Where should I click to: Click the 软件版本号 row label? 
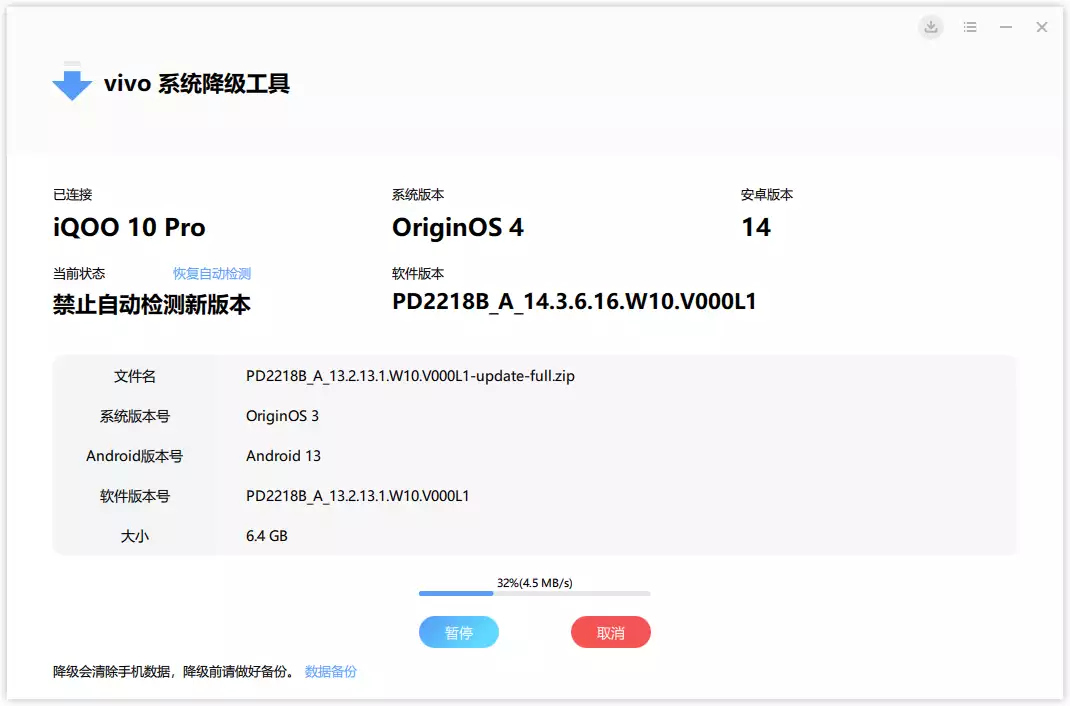pos(134,496)
